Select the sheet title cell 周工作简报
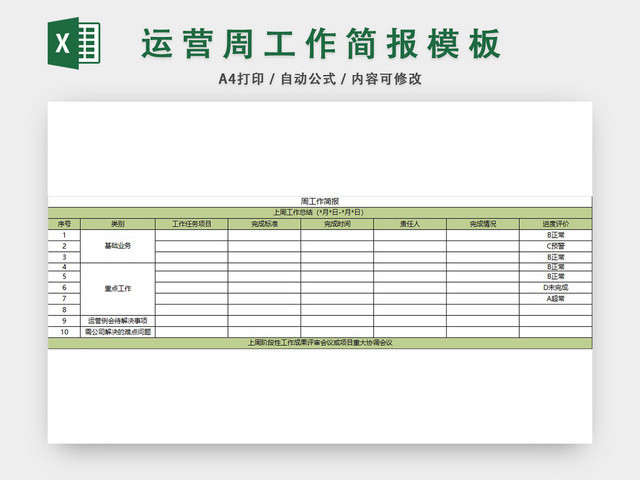The width and height of the screenshot is (640, 480). click(320, 202)
